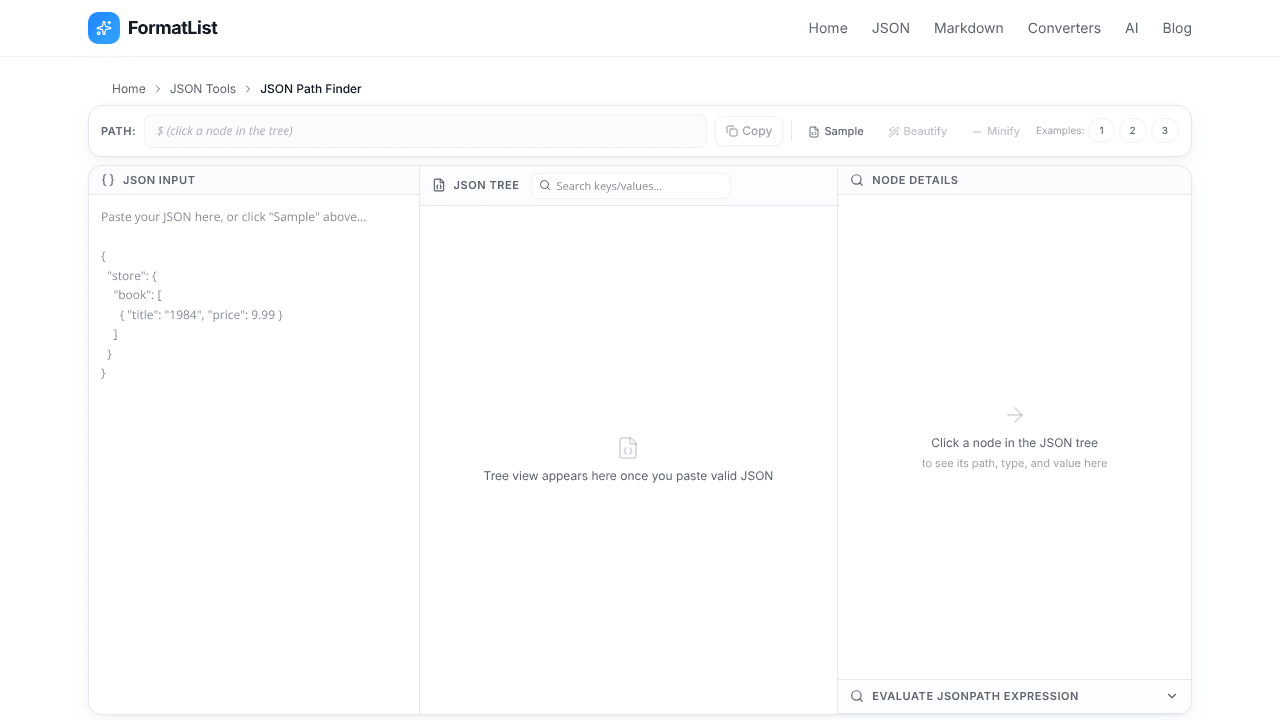Follow the JSON Tools breadcrumb link

tap(203, 89)
